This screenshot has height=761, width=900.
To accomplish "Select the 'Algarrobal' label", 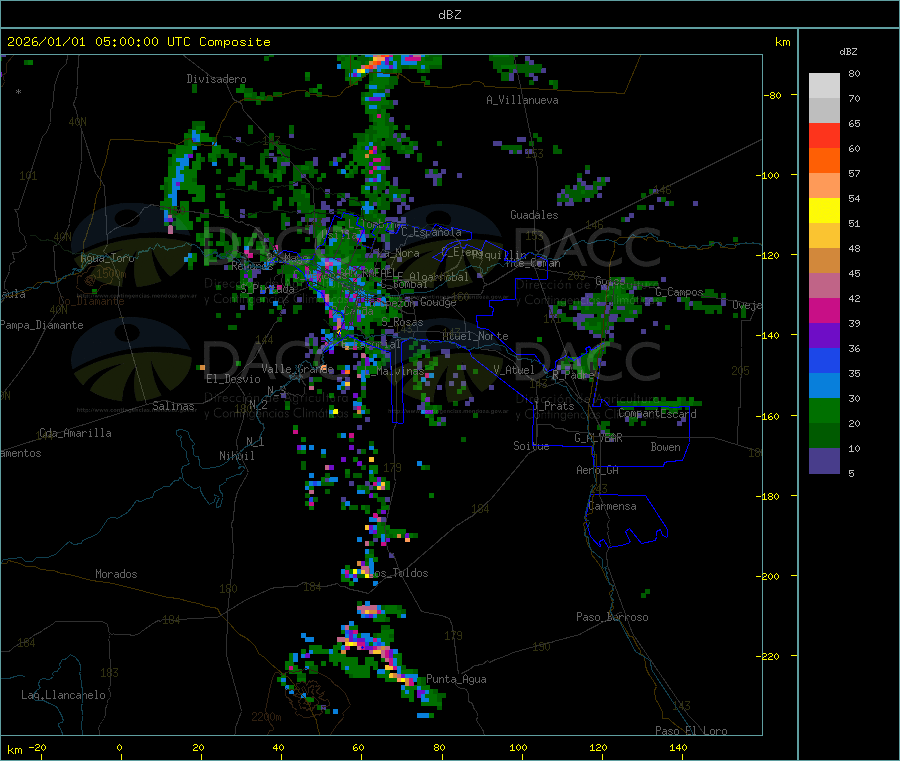I will pos(439,277).
